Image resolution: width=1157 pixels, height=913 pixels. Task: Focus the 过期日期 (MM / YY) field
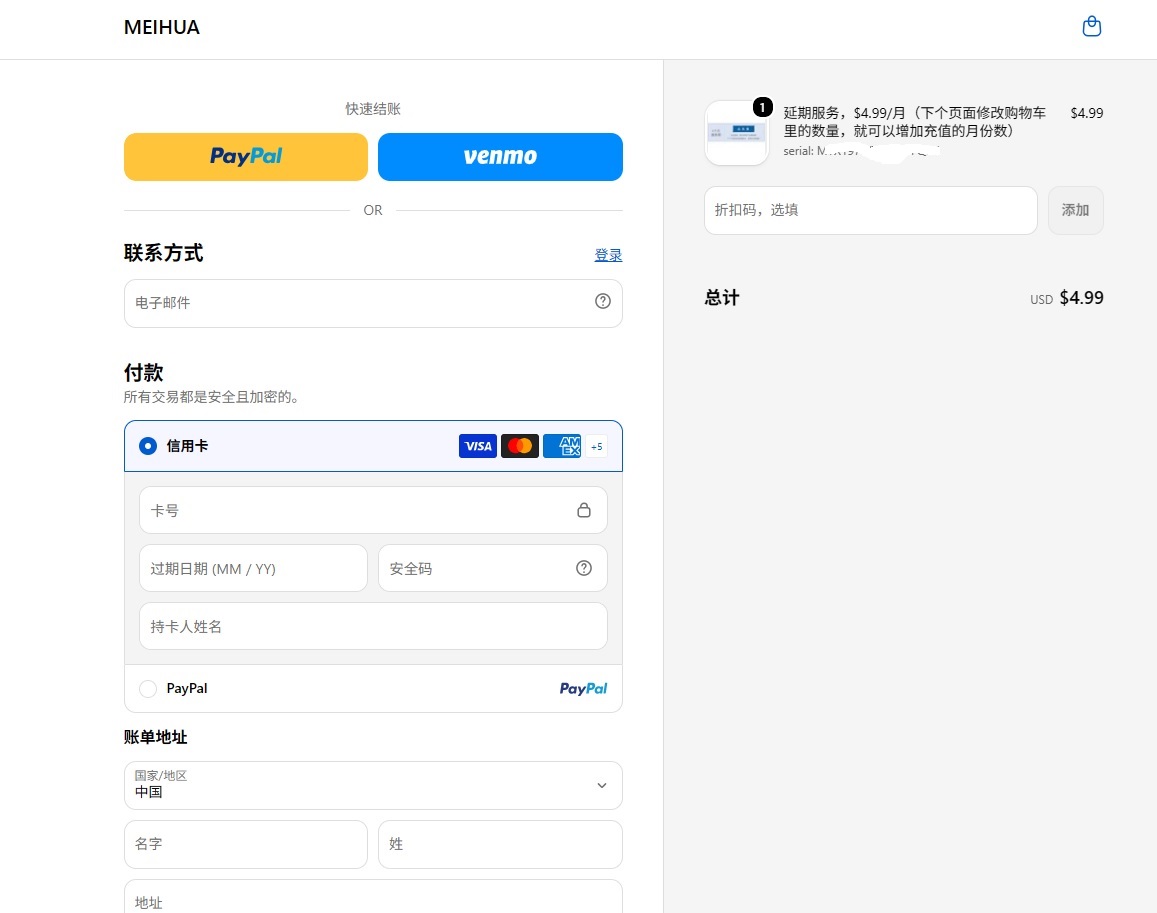pyautogui.click(x=253, y=568)
